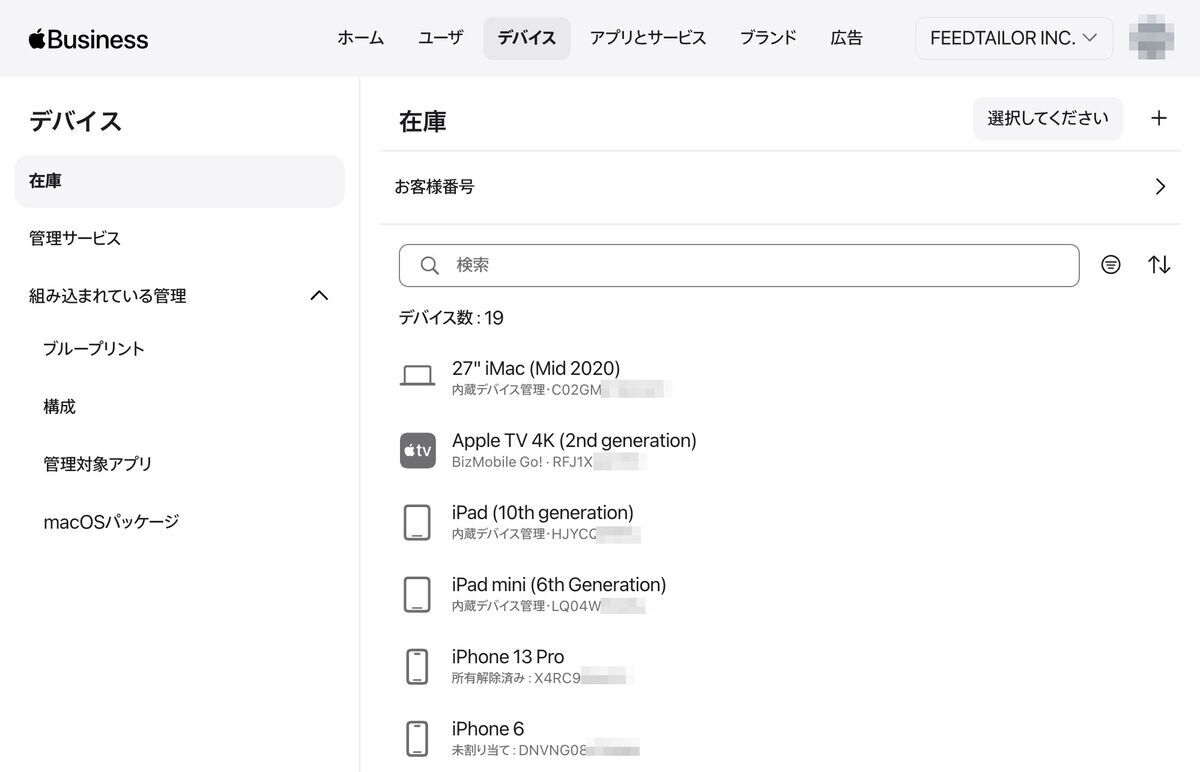Screen dimensions: 1200x772
Task: Click the phone icon for iPhone 6
Action: point(417,738)
